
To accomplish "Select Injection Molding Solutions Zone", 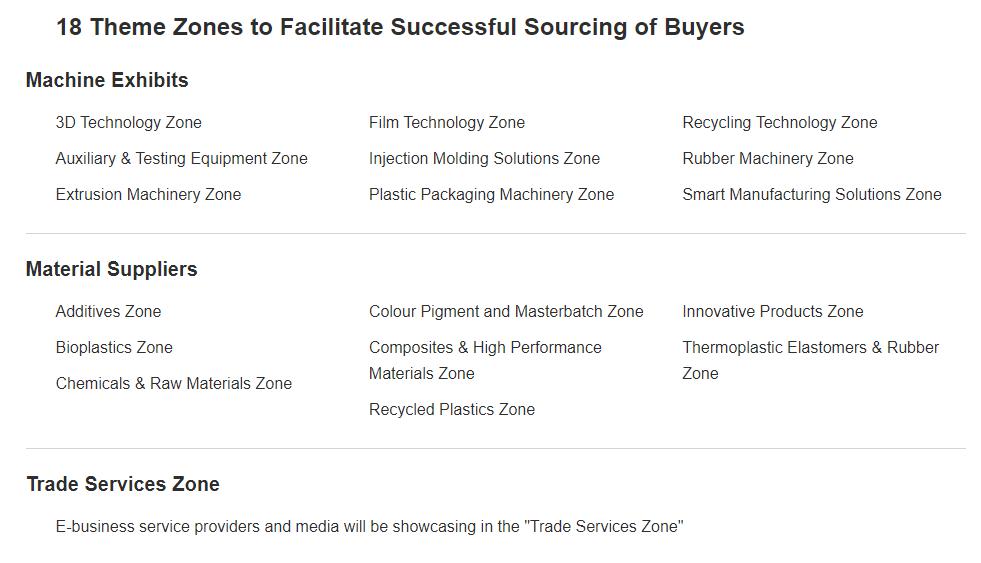I will [x=484, y=159].
